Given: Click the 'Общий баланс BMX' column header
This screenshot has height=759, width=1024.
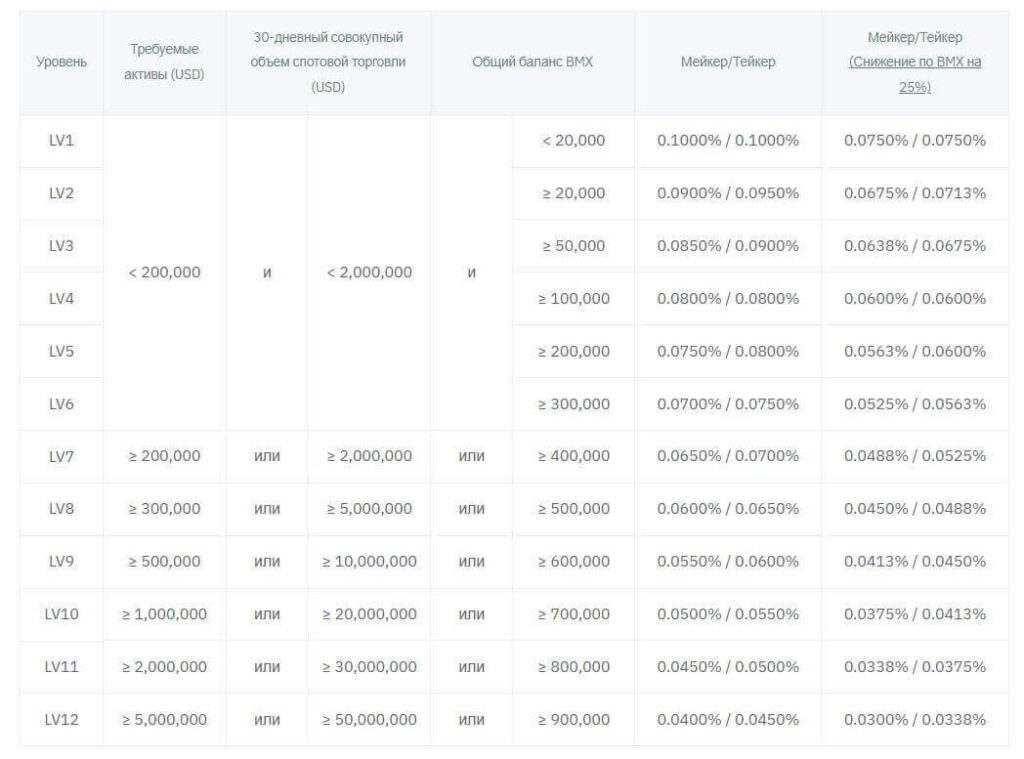Looking at the screenshot, I should (x=532, y=62).
